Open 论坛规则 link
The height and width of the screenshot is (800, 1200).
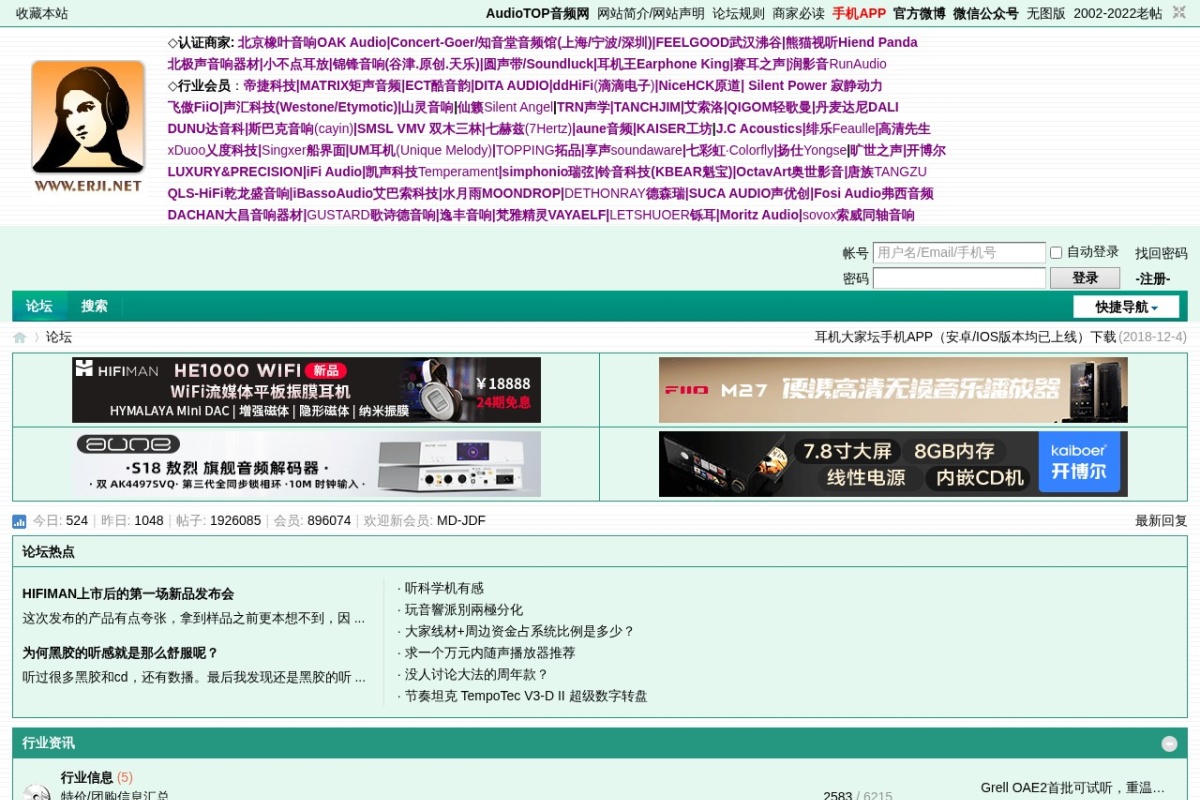[739, 13]
